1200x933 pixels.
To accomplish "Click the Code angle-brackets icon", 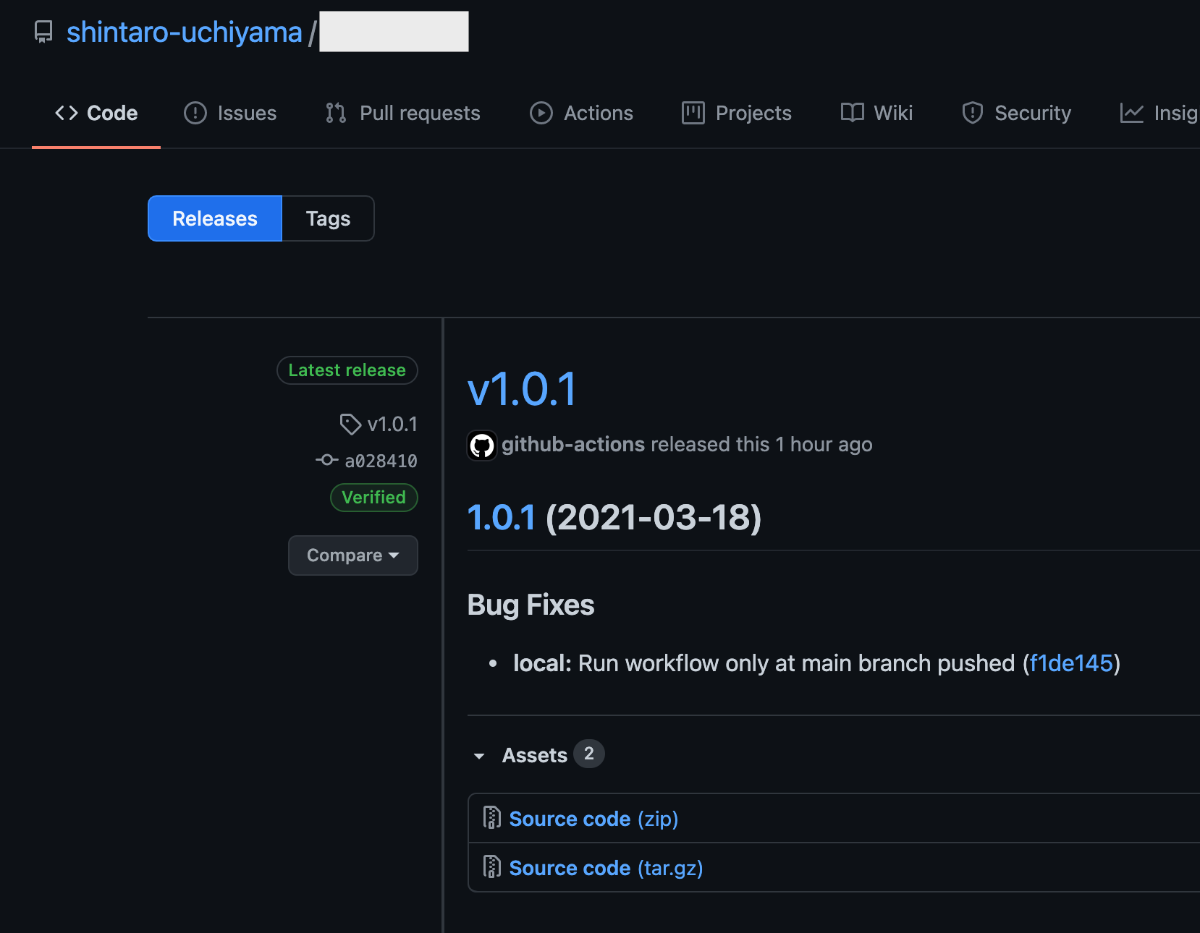I will (x=67, y=113).
